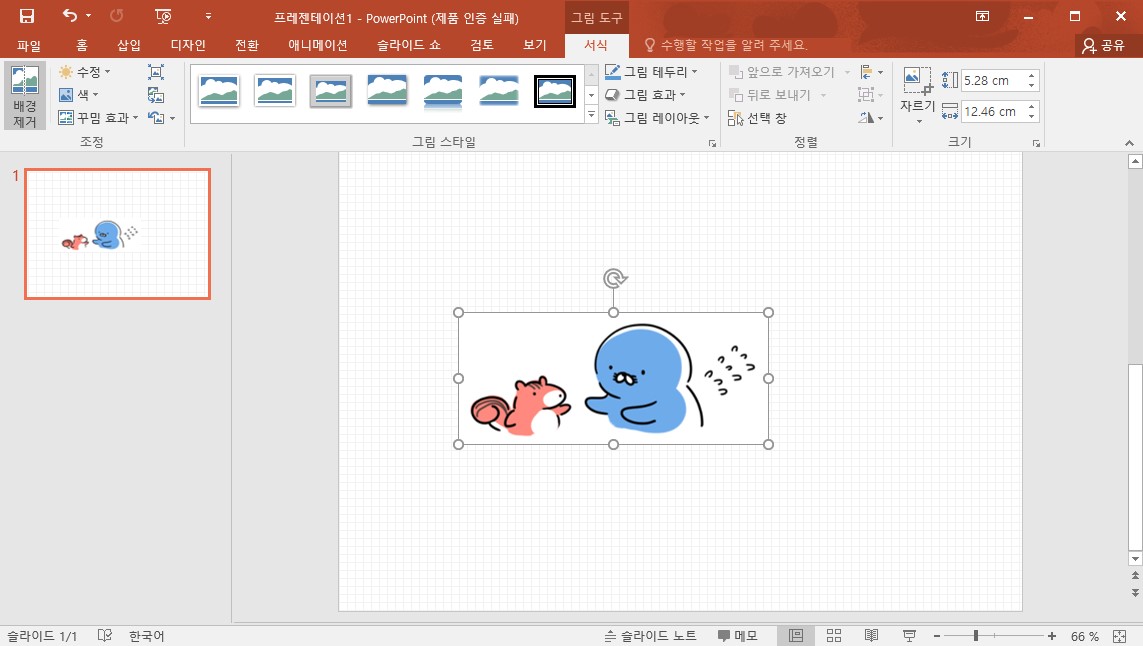Click 배경 제거 remove background button
1143x646 pixels.
[x=25, y=96]
